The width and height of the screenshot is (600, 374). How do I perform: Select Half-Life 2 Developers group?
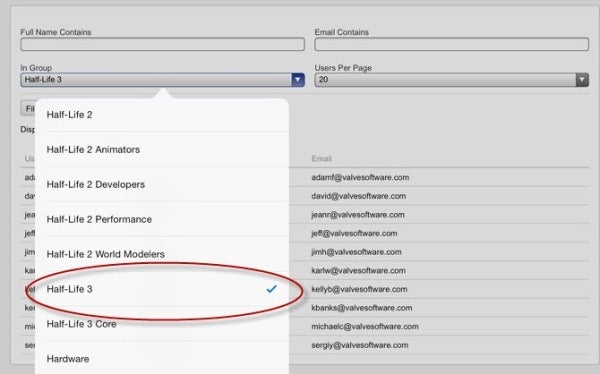click(162, 184)
